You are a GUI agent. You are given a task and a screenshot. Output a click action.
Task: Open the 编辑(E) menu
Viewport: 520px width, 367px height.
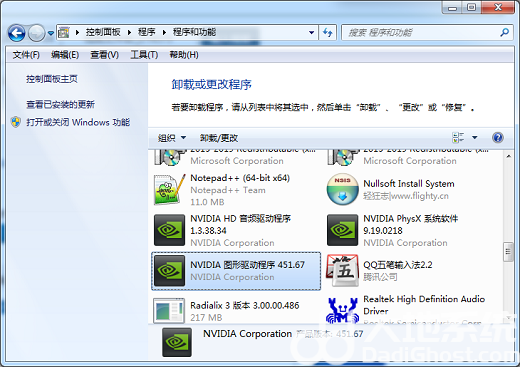(x=65, y=55)
